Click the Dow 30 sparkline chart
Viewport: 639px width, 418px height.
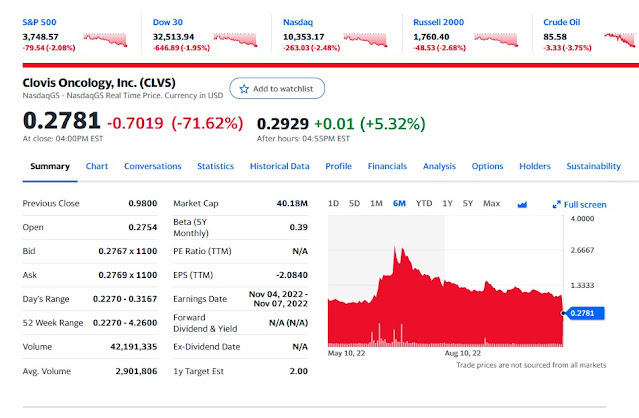[235, 40]
